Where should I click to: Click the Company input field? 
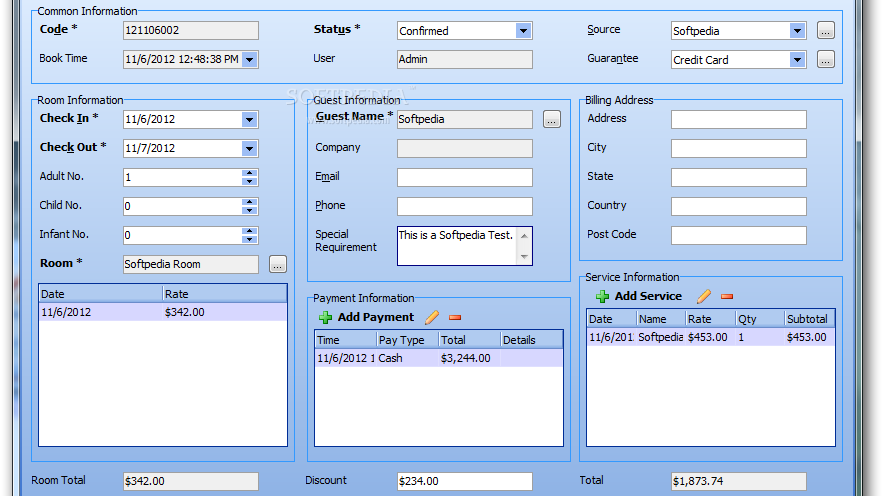[x=465, y=149]
